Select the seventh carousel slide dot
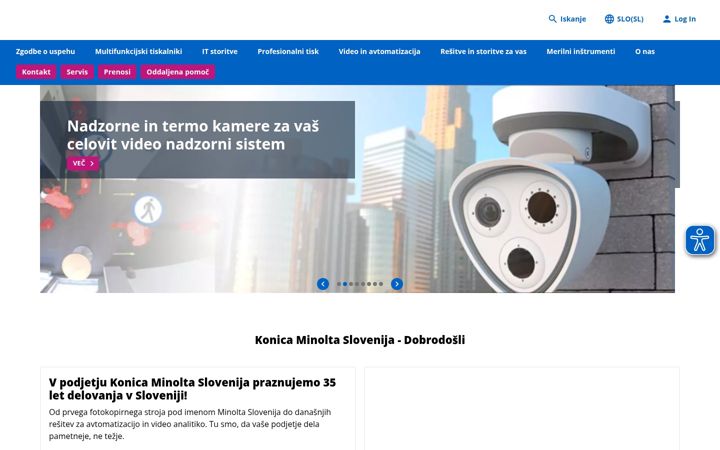The image size is (720, 450). tap(375, 284)
